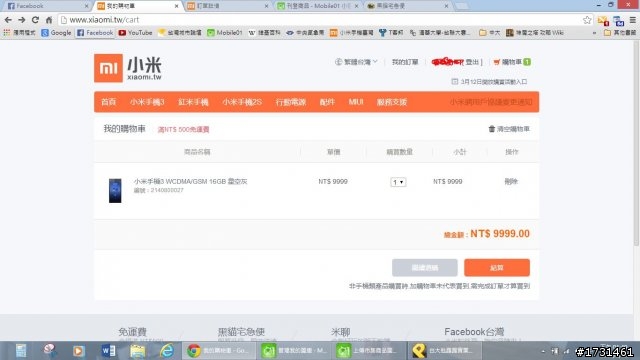Click the YouTube bookmark
Image resolution: width=640 pixels, height=360 pixels.
[135, 33]
